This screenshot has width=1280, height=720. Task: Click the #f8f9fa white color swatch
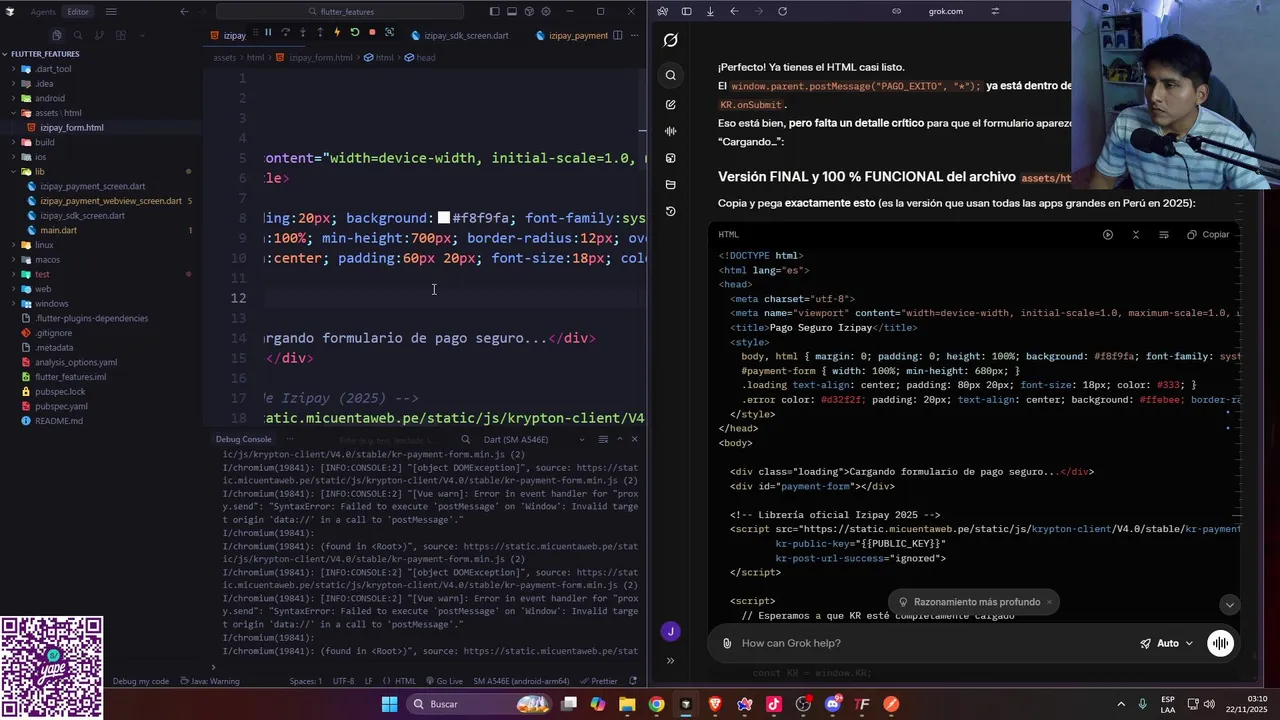tap(444, 218)
